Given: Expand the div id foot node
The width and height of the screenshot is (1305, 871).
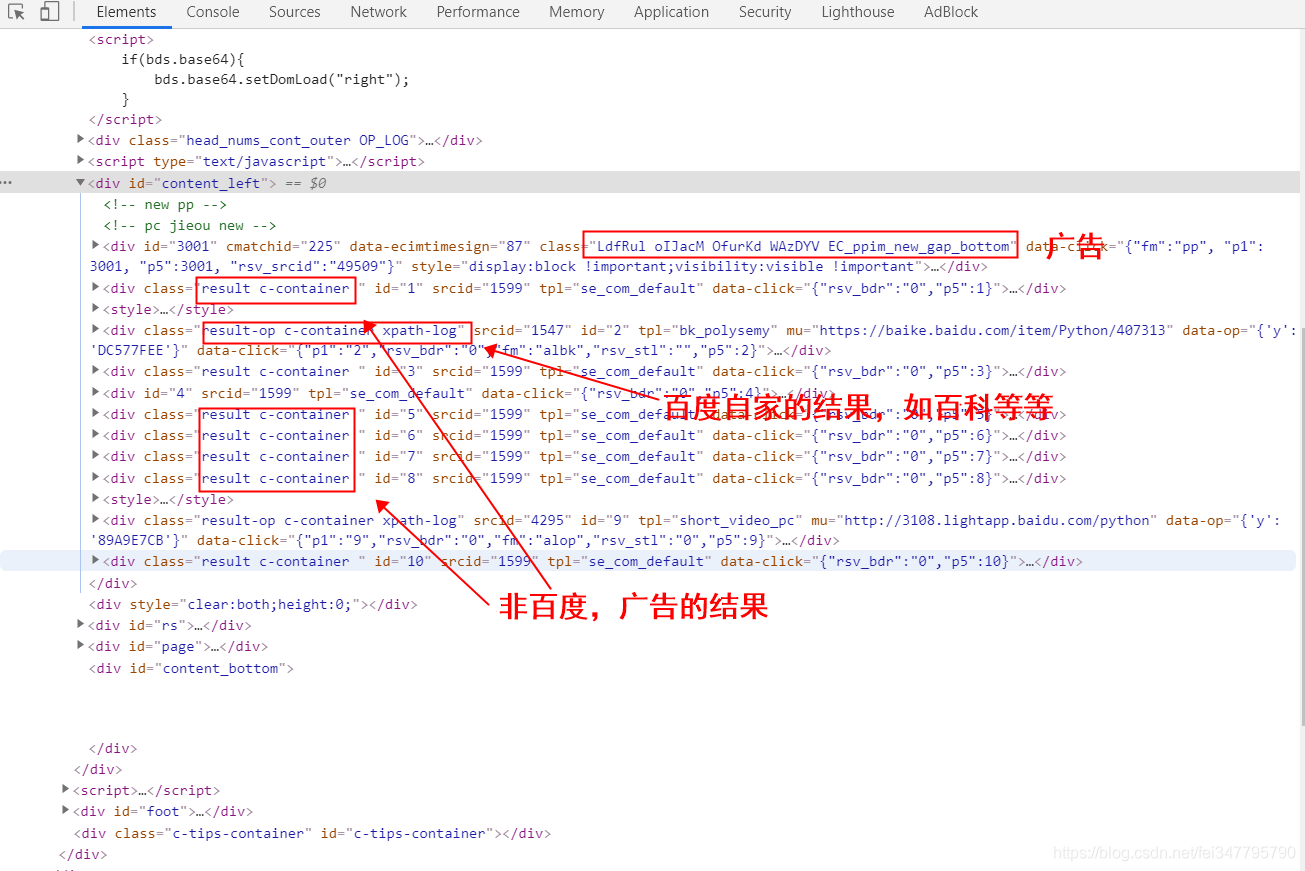Looking at the screenshot, I should [66, 811].
